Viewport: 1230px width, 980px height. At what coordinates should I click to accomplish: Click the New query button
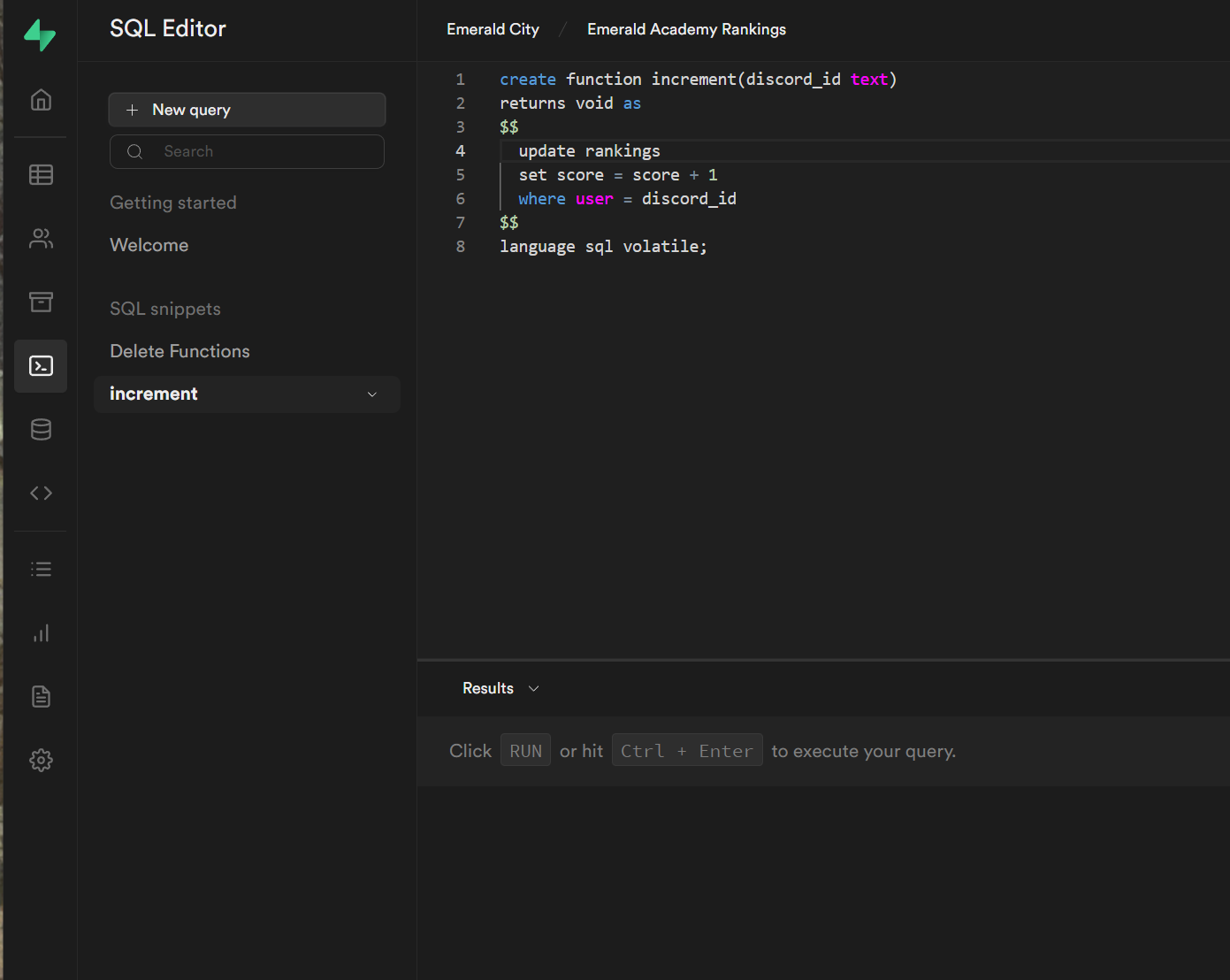(x=247, y=110)
